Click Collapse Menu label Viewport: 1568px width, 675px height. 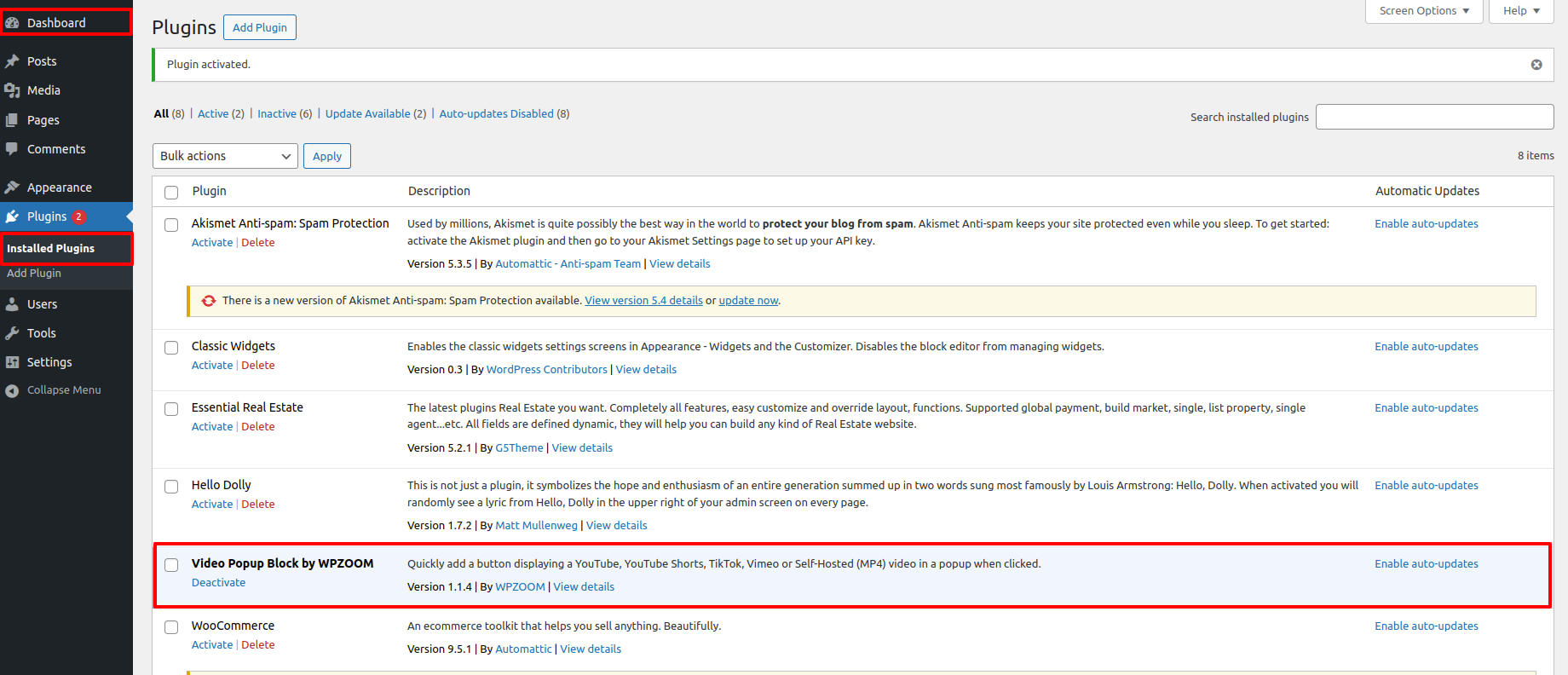coord(64,390)
